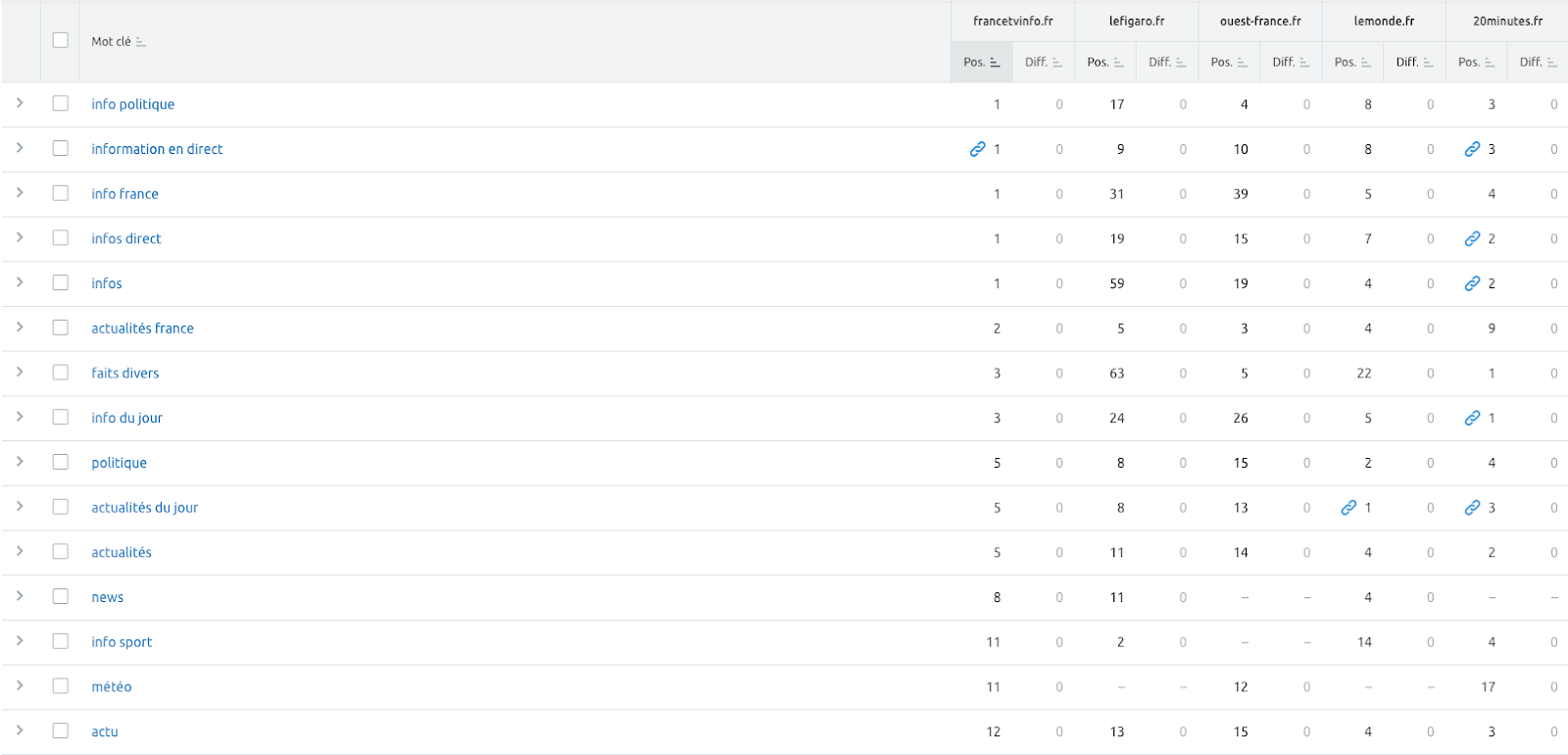Image resolution: width=1568 pixels, height=755 pixels.
Task: Select the lefigaro.fr column header
Action: click(x=1137, y=21)
